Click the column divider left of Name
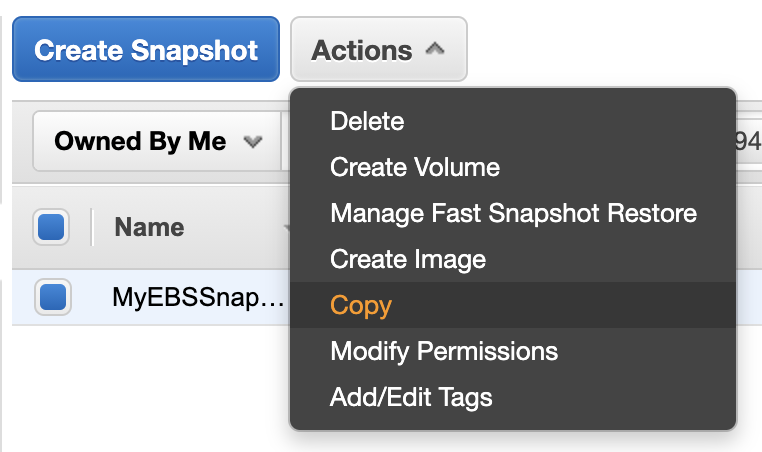This screenshot has width=762, height=452. pos(91,227)
